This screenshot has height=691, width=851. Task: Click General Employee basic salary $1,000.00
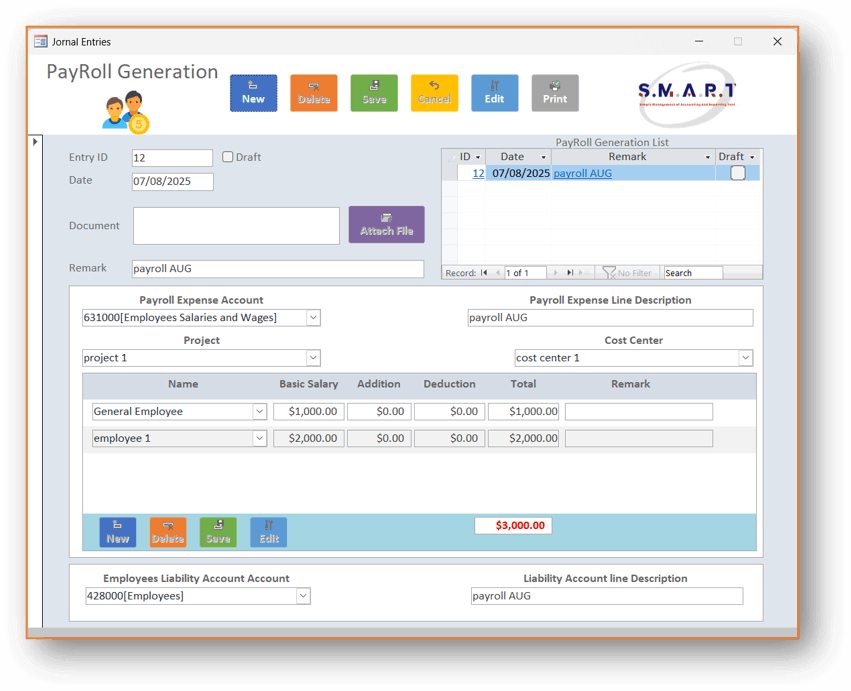pyautogui.click(x=308, y=411)
